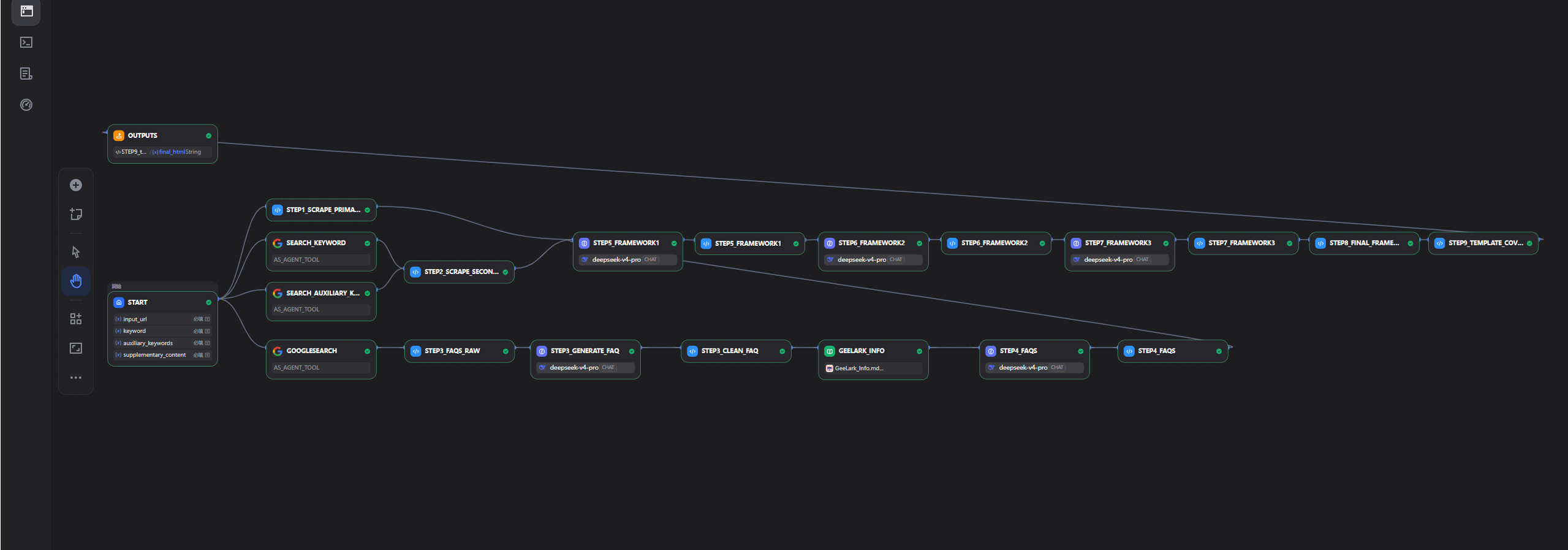Click the green status check on OUTPUTS
This screenshot has width=1568, height=550.
point(208,136)
